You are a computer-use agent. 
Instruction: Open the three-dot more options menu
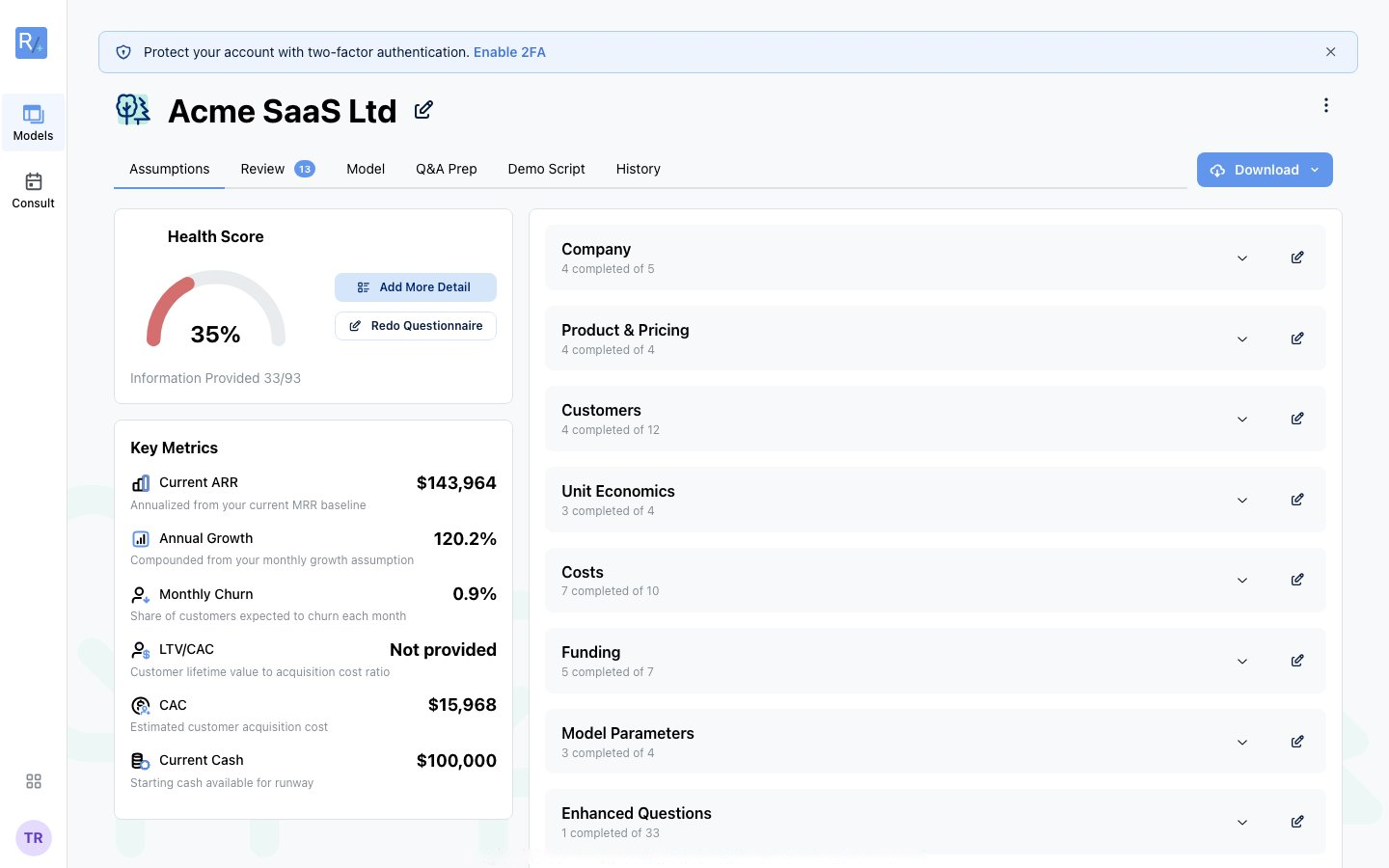pyautogui.click(x=1326, y=105)
